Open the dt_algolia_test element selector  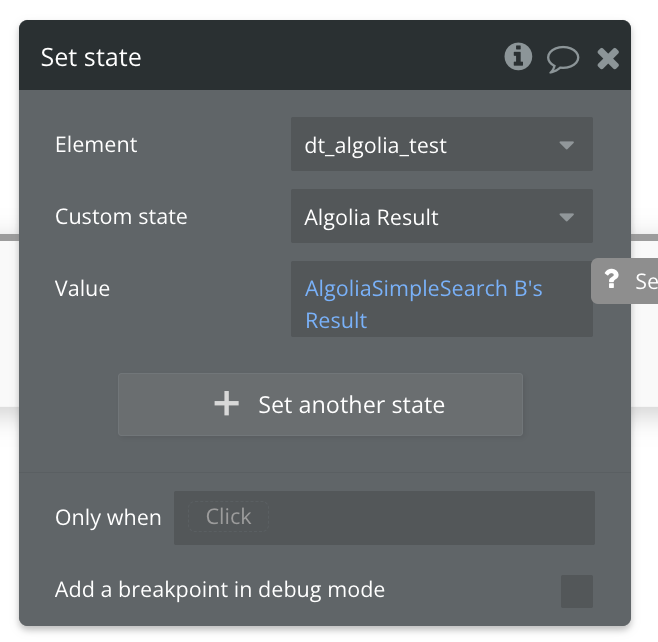pyautogui.click(x=442, y=144)
